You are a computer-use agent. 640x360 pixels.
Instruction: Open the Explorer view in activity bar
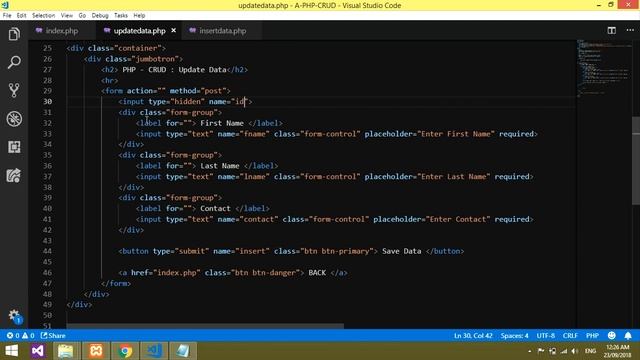tap(14, 34)
